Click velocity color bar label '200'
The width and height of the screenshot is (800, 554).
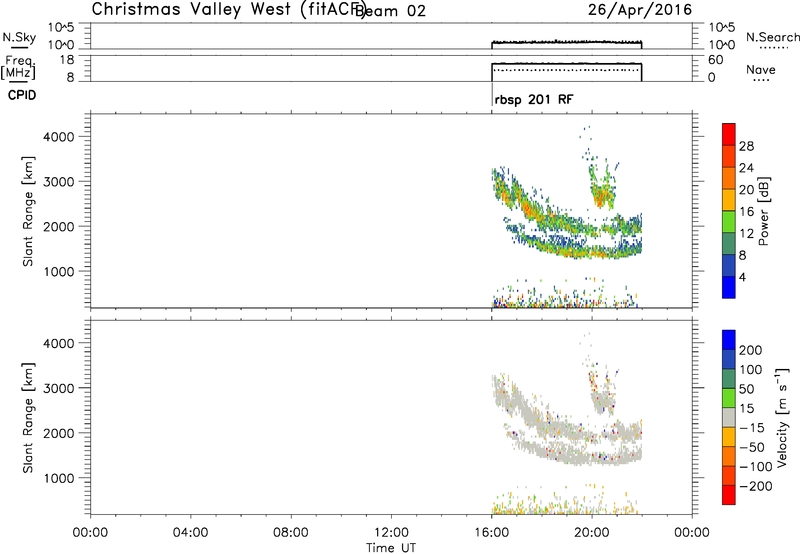(751, 350)
